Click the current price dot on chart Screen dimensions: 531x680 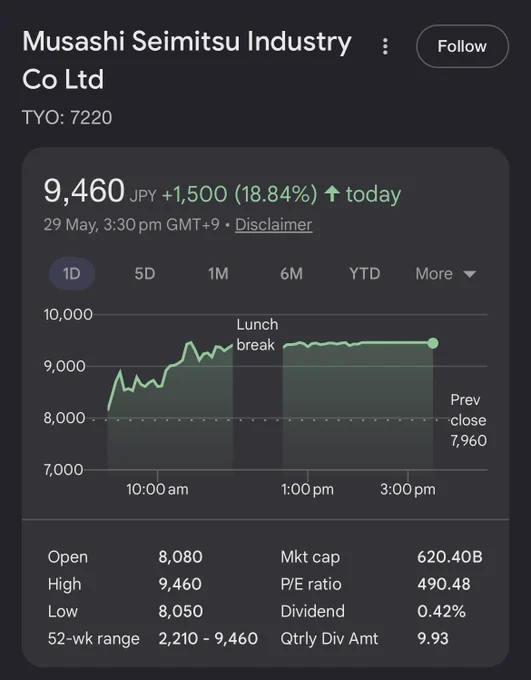433,343
